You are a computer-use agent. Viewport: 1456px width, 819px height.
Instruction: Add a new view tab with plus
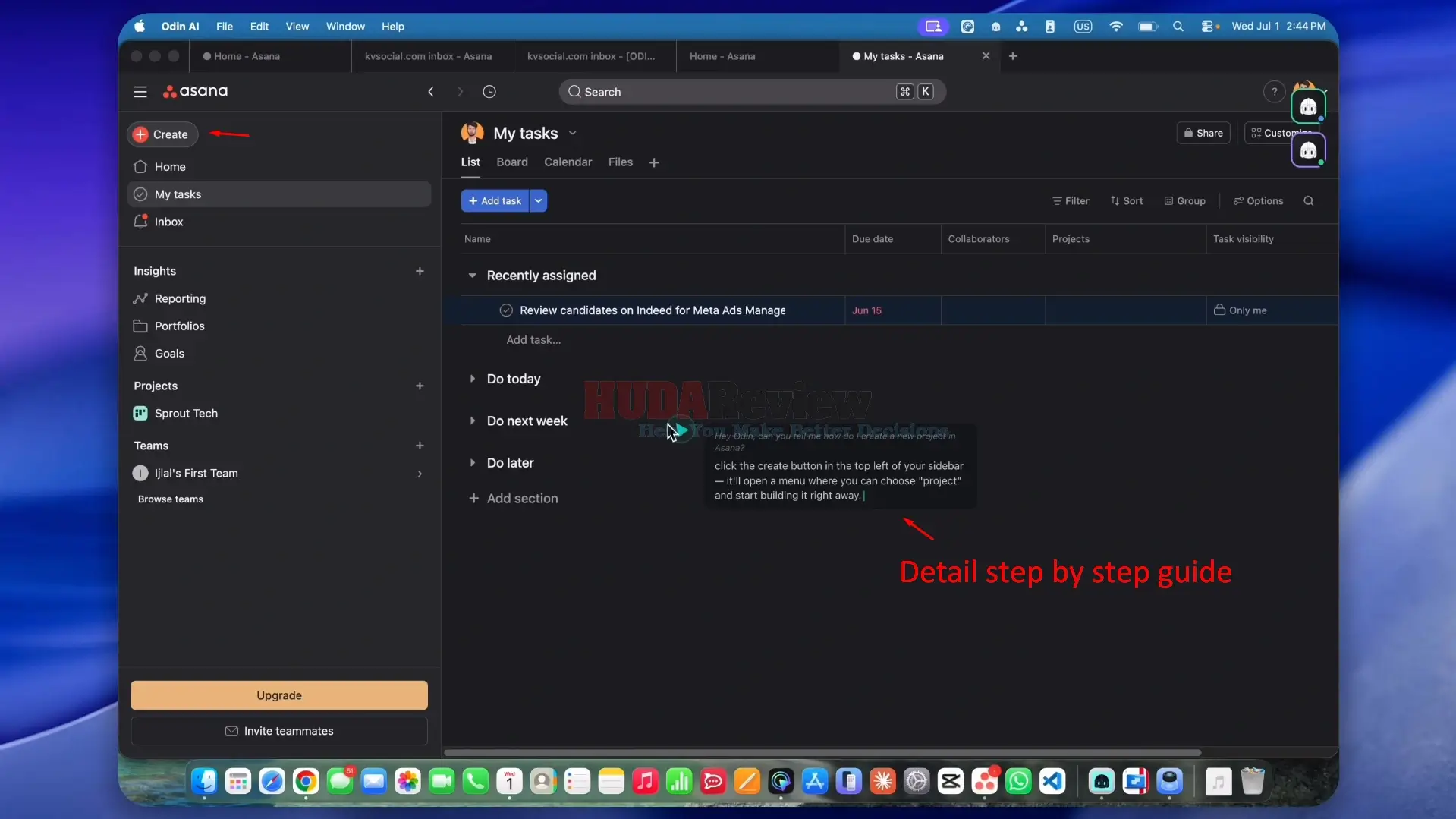[x=654, y=162]
